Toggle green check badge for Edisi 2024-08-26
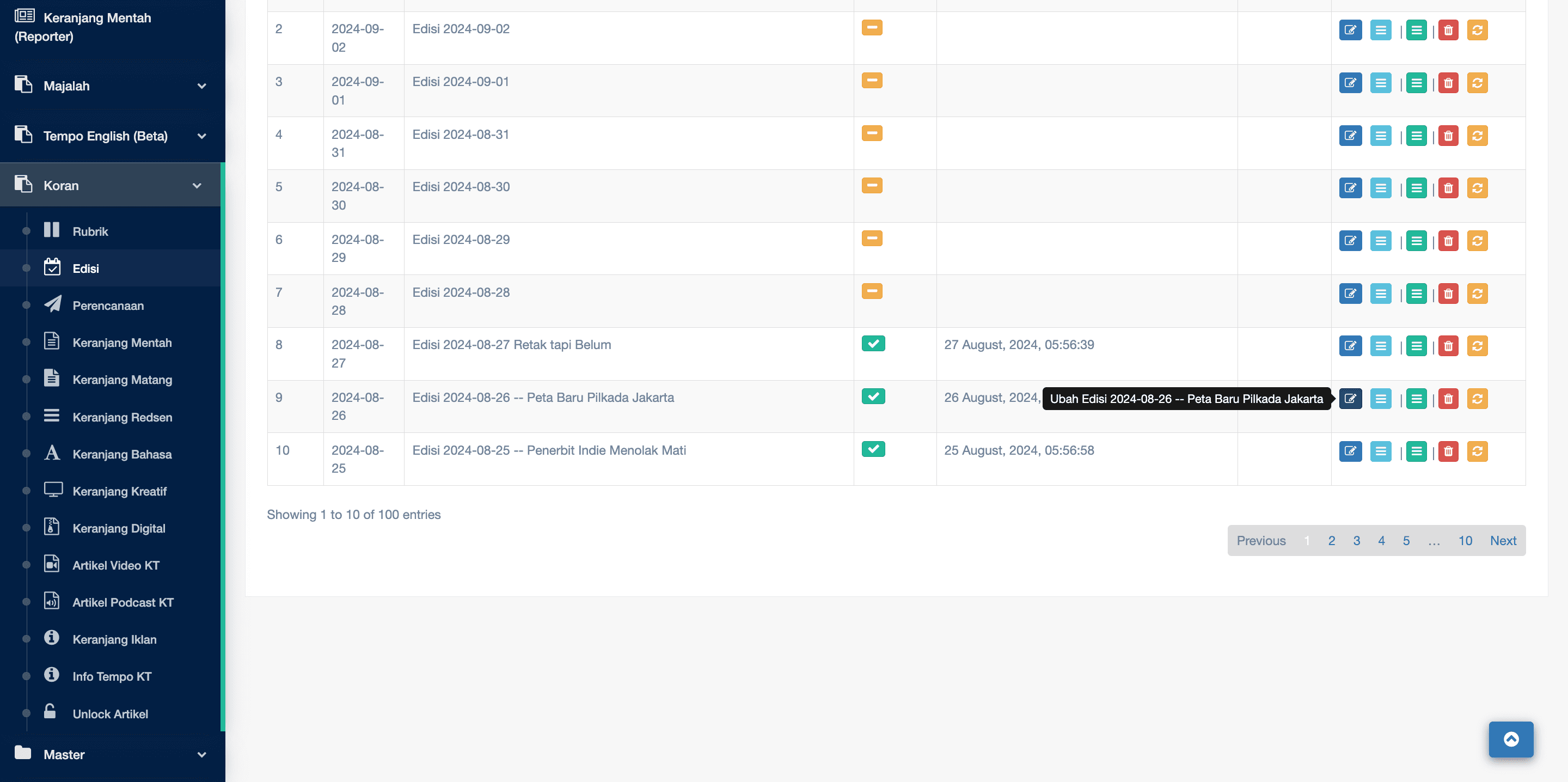Image resolution: width=1568 pixels, height=782 pixels. click(873, 396)
